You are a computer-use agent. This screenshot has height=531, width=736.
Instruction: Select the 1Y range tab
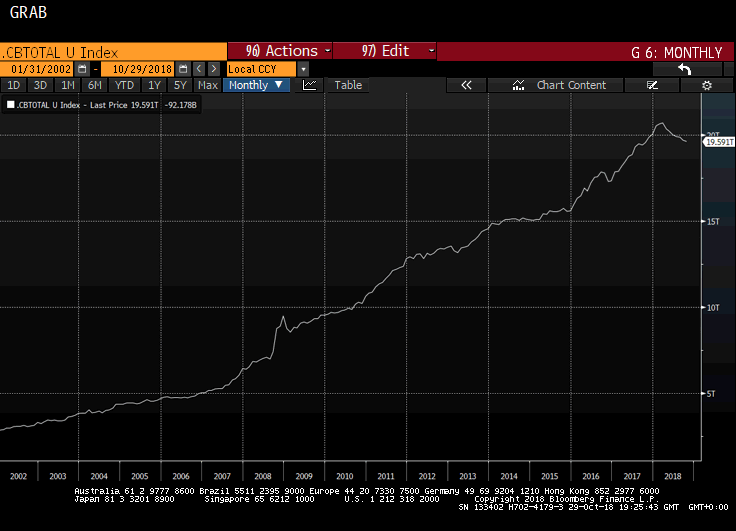[x=154, y=85]
